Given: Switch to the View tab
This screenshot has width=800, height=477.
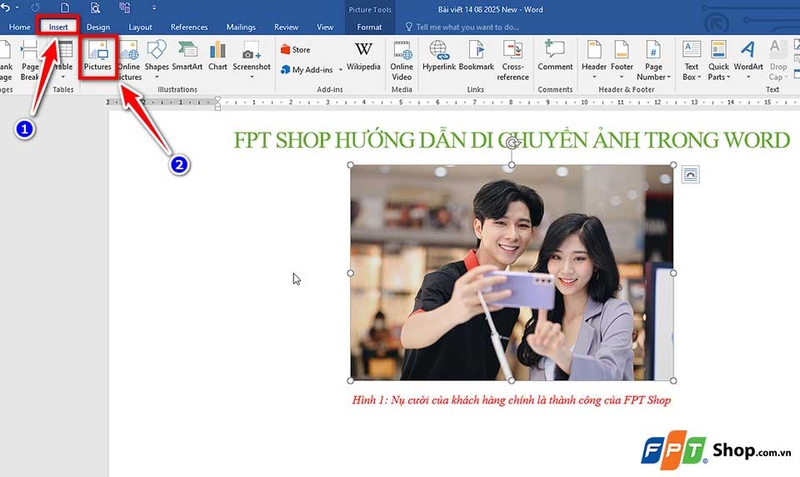Looking at the screenshot, I should click(x=325, y=27).
